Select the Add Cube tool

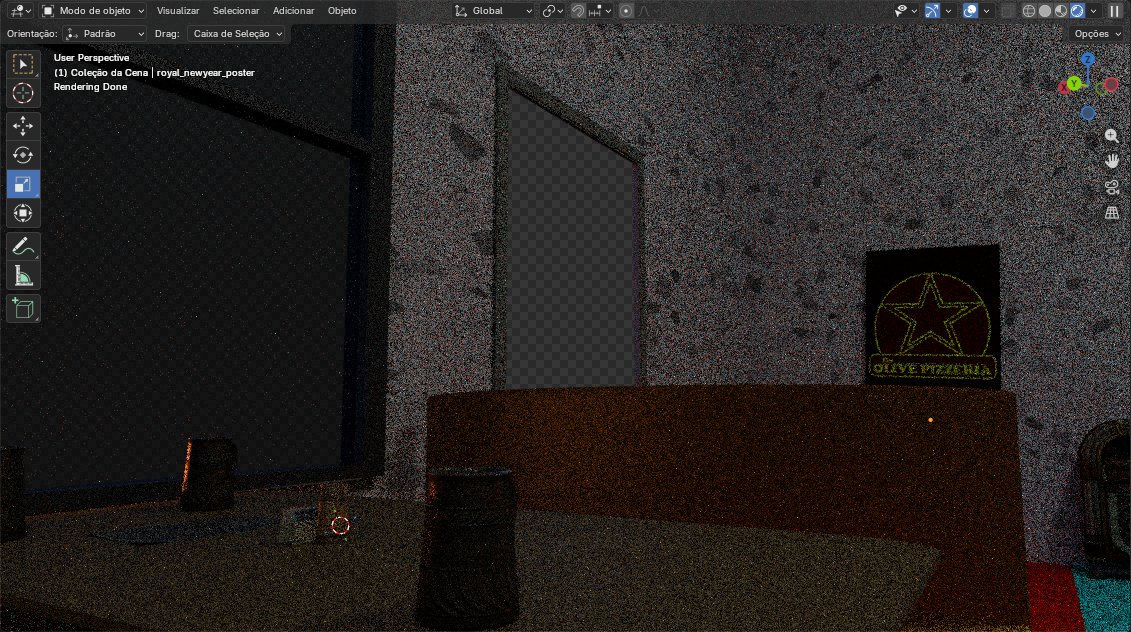[23, 309]
